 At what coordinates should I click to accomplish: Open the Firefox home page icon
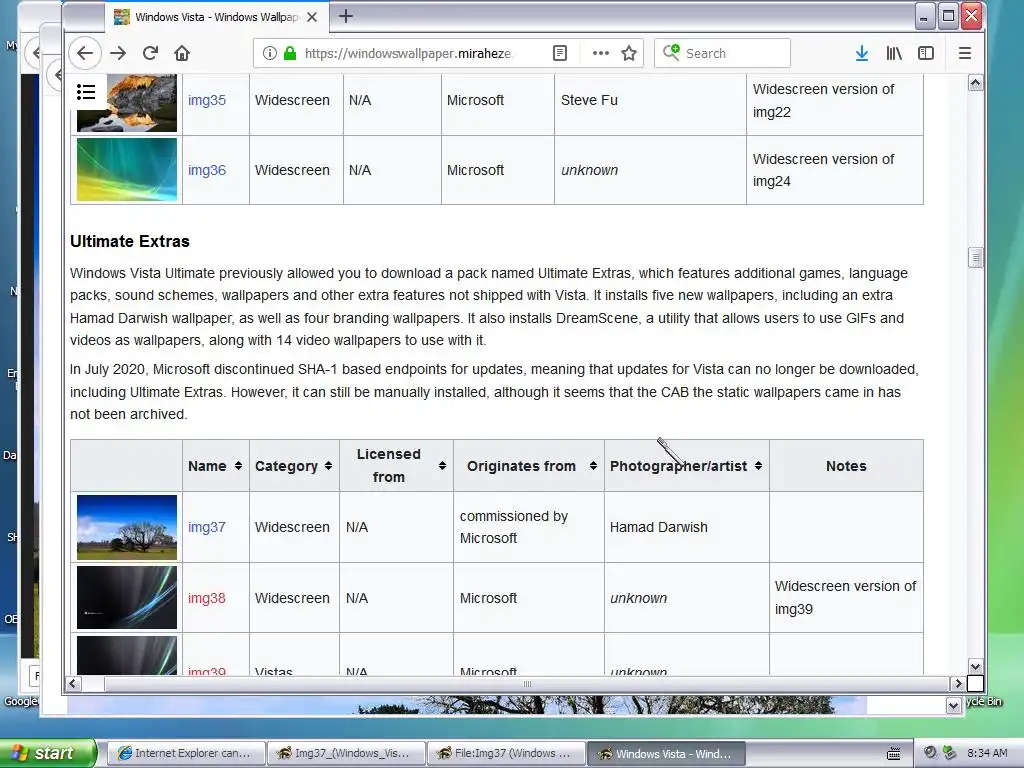point(182,54)
